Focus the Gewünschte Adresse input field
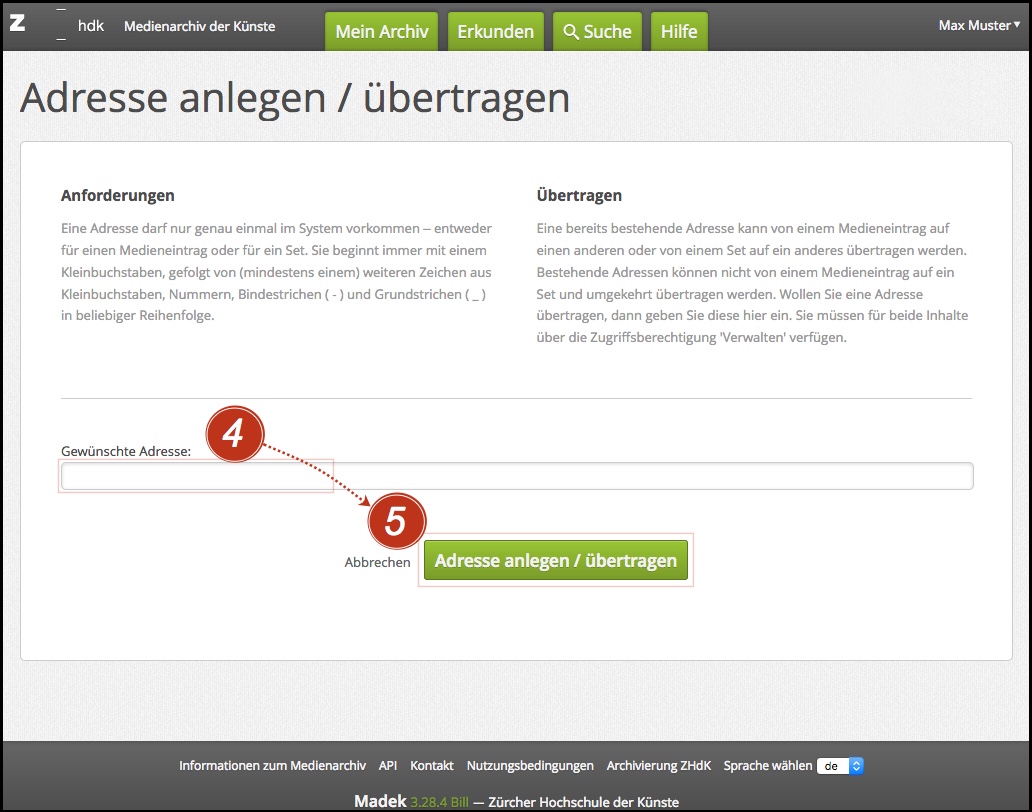The image size is (1032, 812). pyautogui.click(x=517, y=476)
